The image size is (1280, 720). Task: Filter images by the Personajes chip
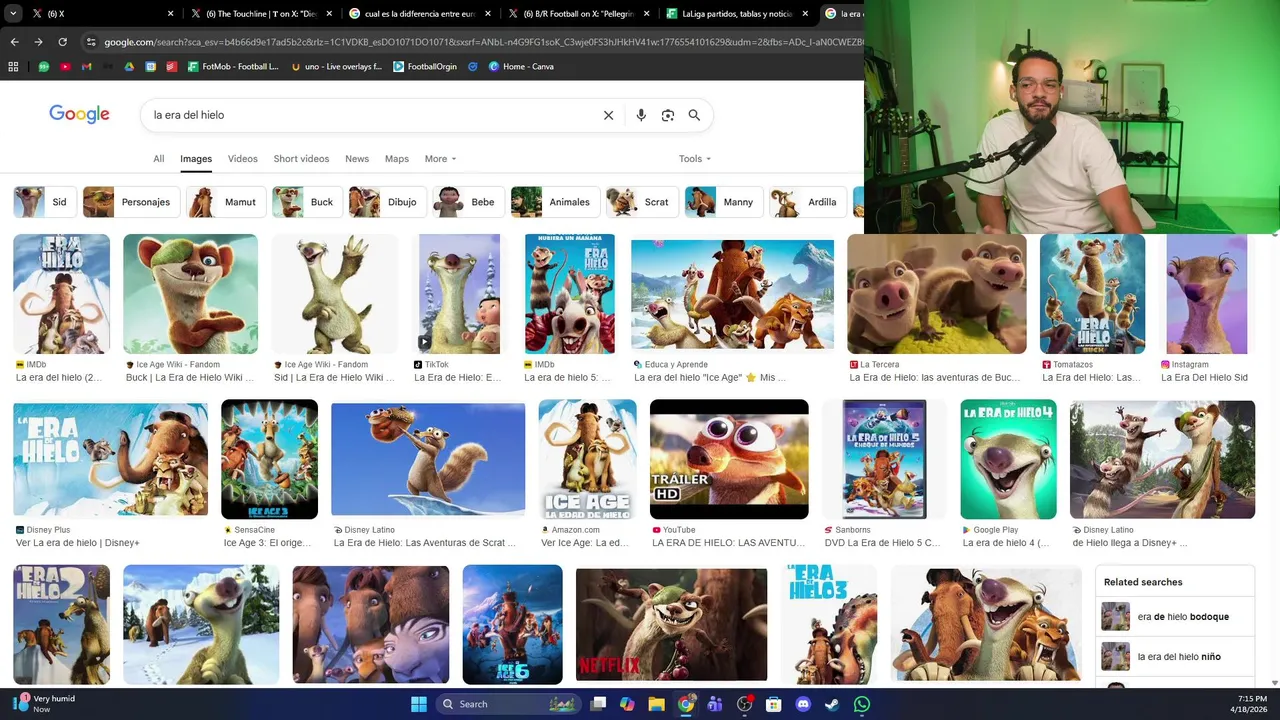coord(131,202)
